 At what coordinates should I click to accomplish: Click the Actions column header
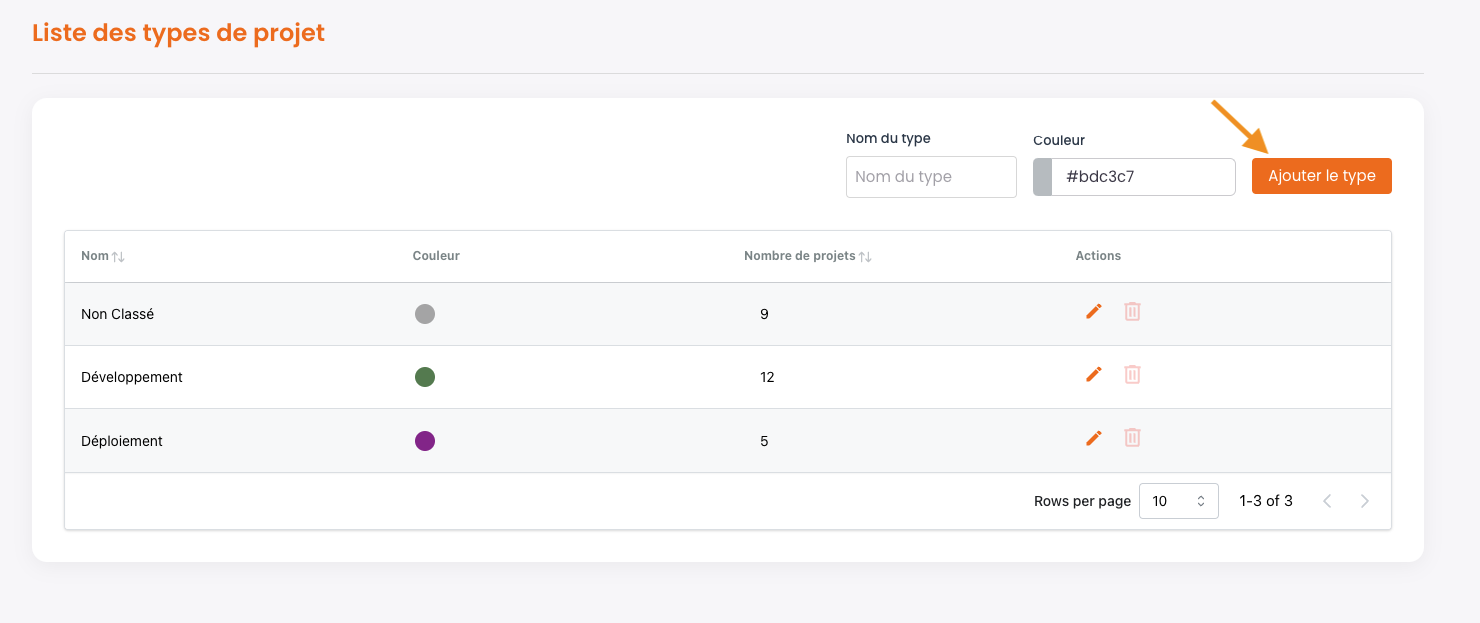[1098, 256]
